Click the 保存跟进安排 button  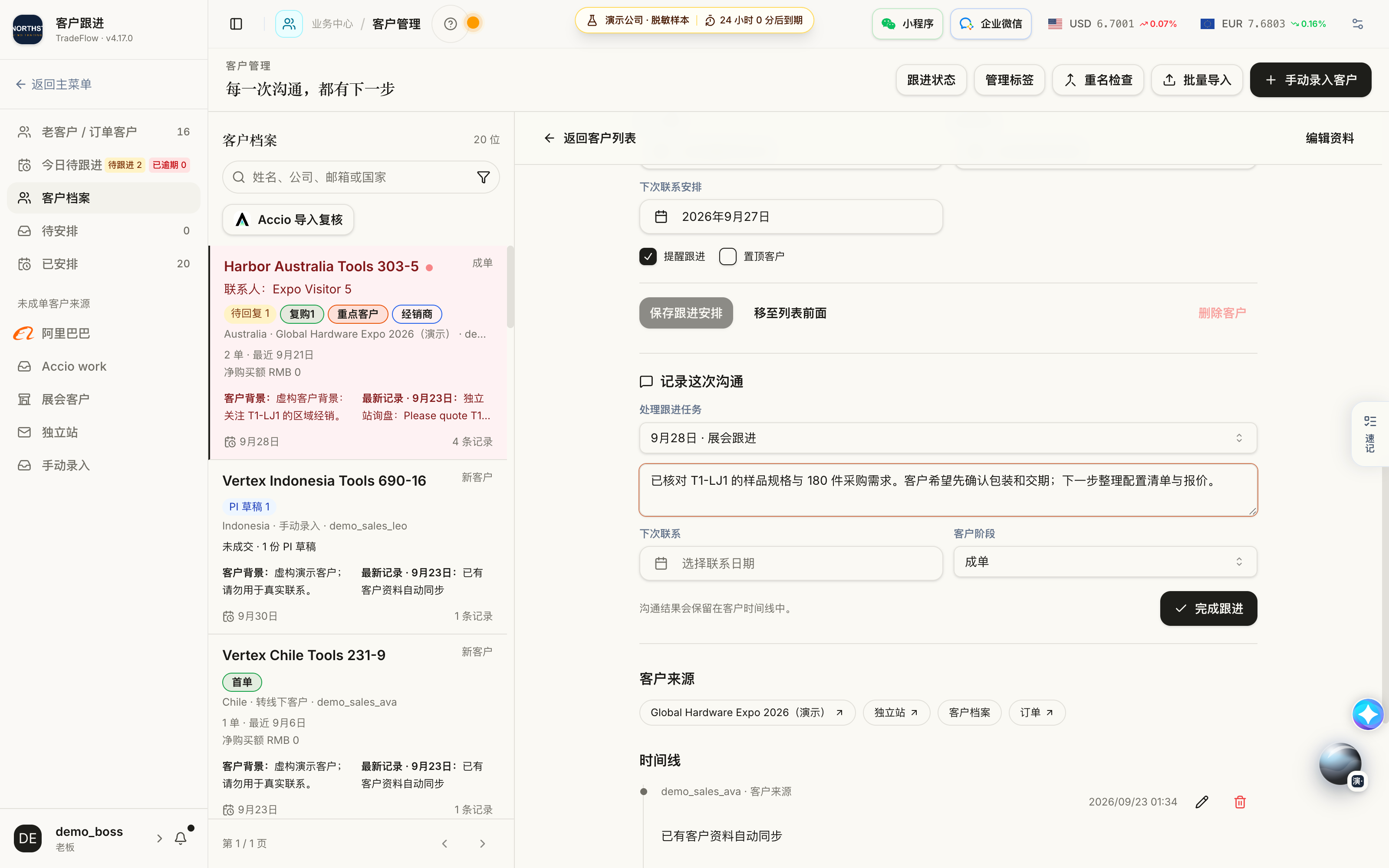coord(686,313)
